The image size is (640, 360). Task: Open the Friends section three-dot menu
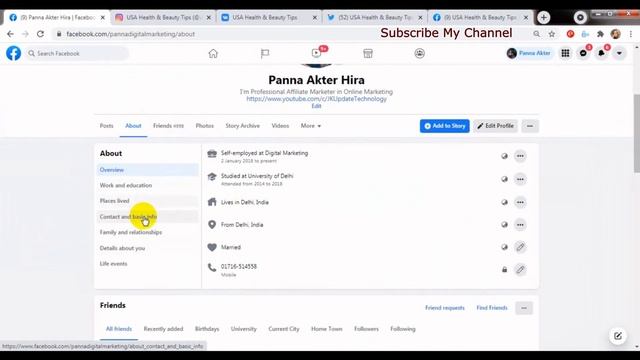click(524, 308)
